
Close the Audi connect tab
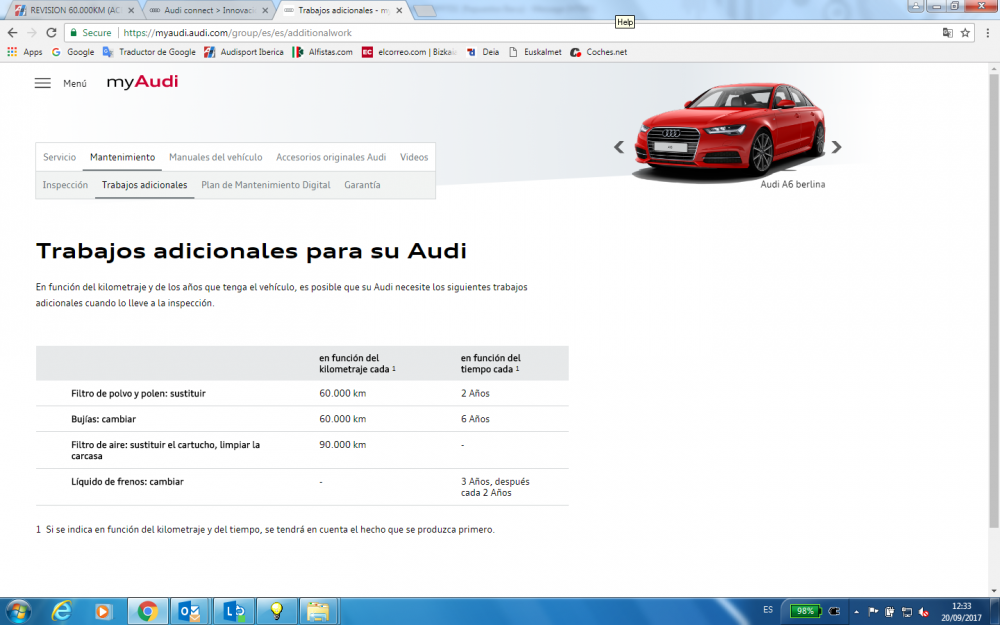265,10
